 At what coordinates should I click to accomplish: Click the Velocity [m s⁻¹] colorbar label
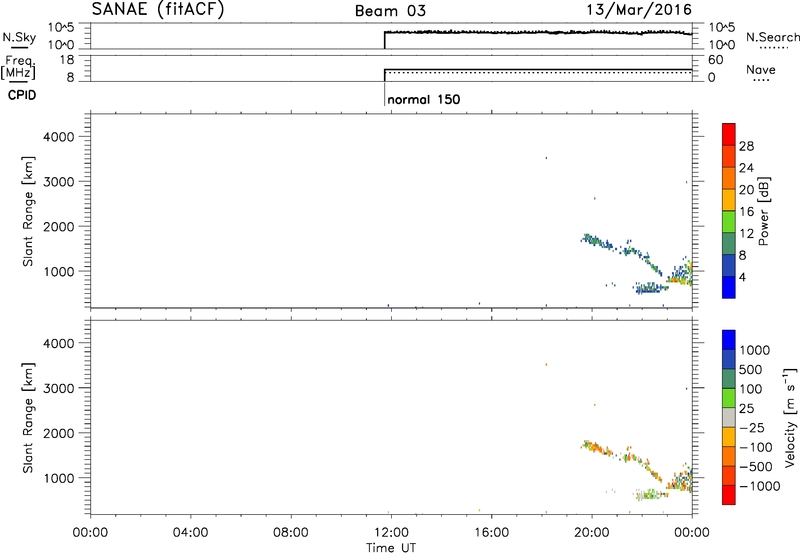tap(790, 418)
